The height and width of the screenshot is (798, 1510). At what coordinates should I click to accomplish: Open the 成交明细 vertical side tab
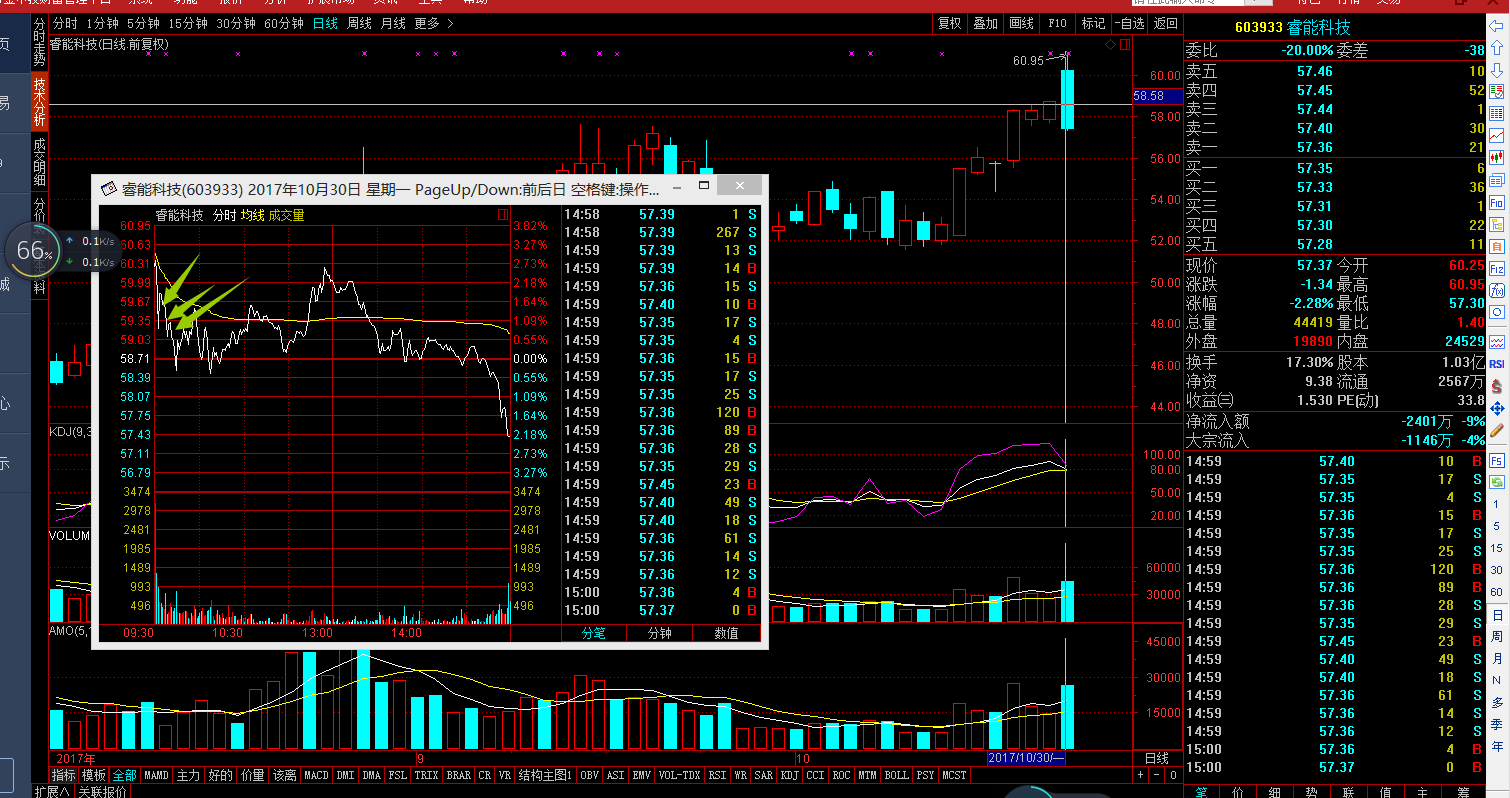coord(39,162)
